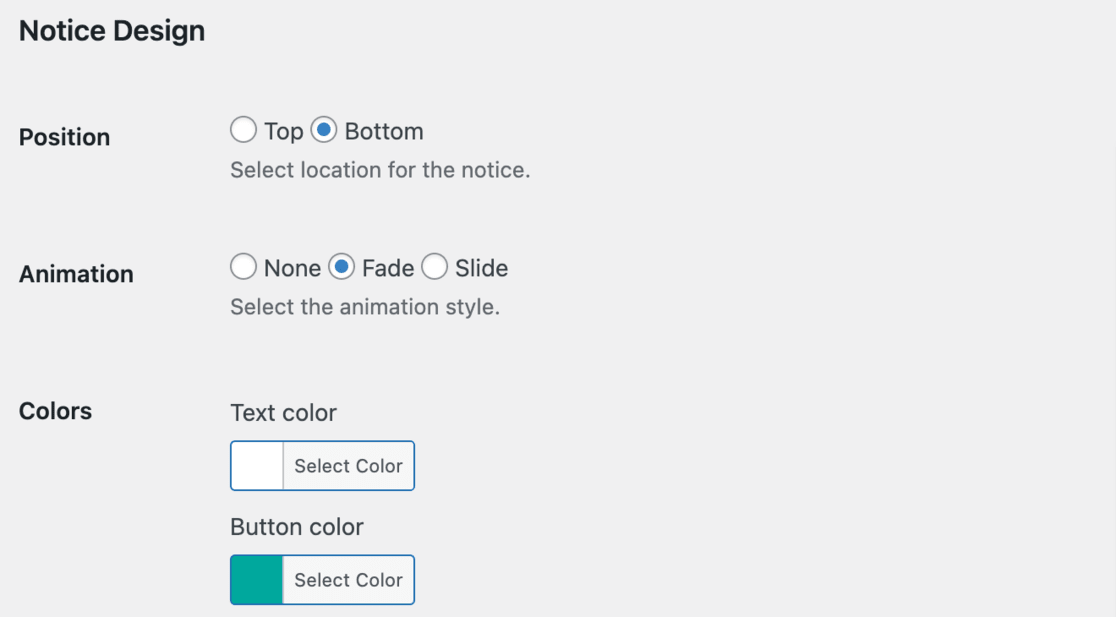
Task: Click the 'None' animation label text
Action: [x=292, y=269]
